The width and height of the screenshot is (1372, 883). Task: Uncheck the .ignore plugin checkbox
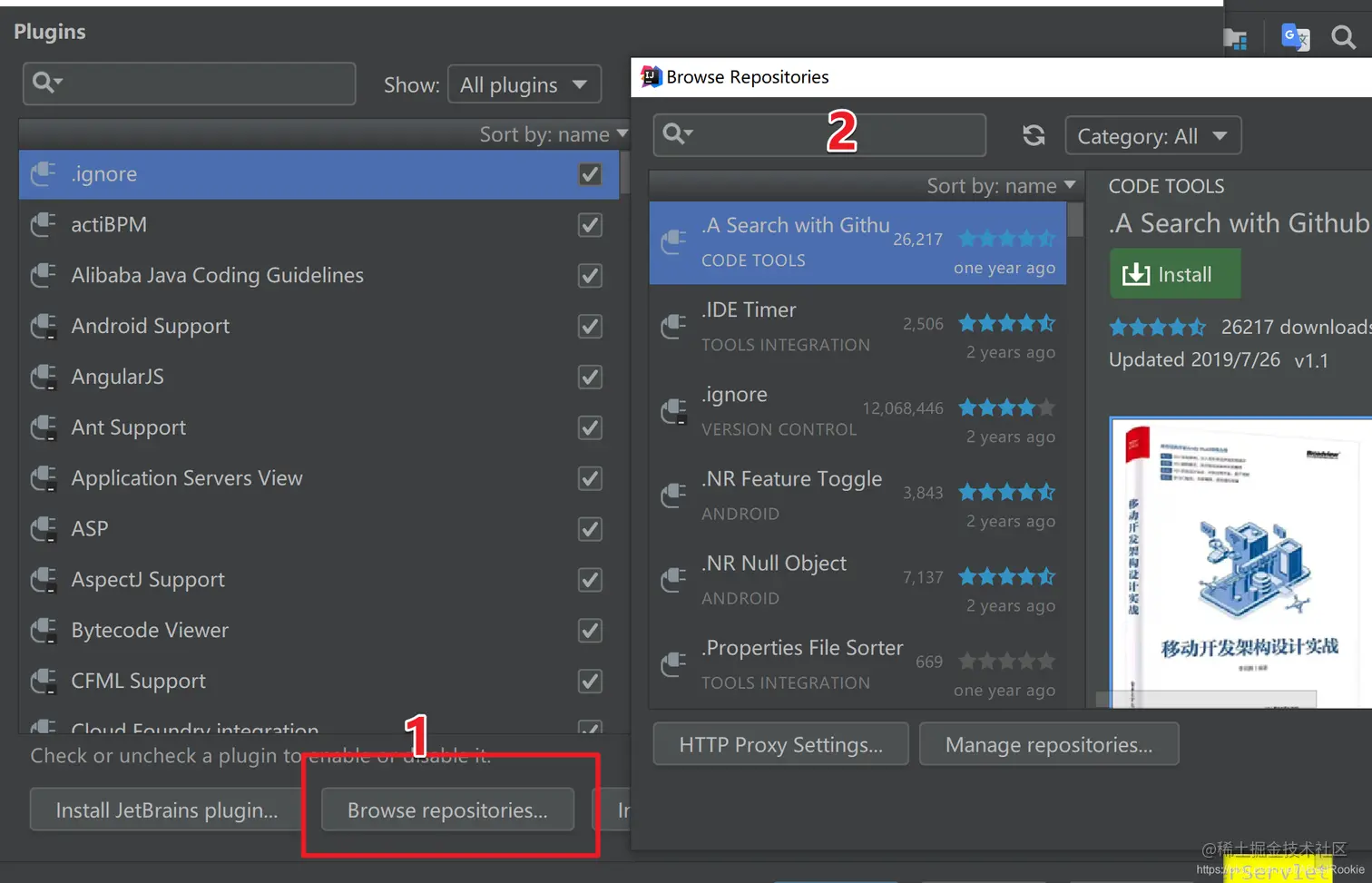[590, 174]
